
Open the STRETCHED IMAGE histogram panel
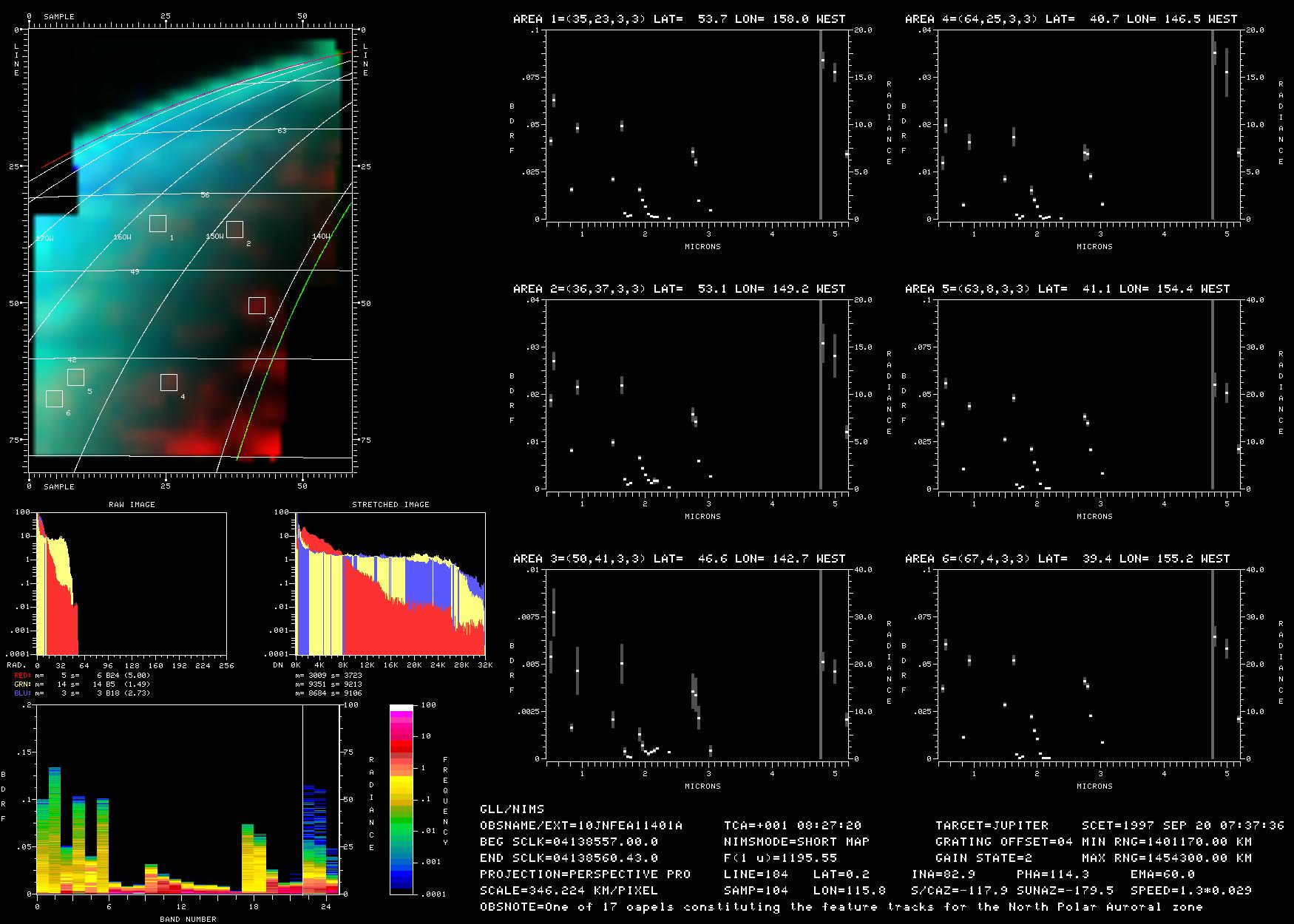[x=390, y=584]
